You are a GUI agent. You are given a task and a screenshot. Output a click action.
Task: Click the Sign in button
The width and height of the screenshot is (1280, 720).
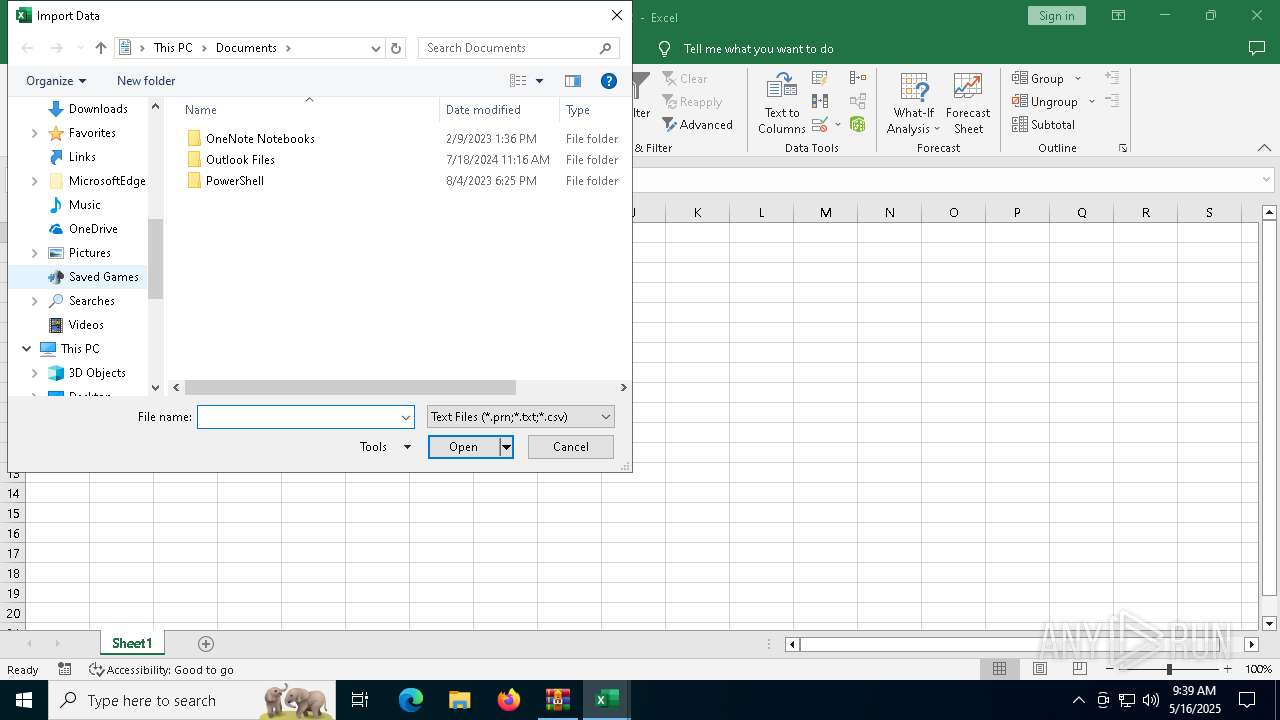pyautogui.click(x=1056, y=16)
